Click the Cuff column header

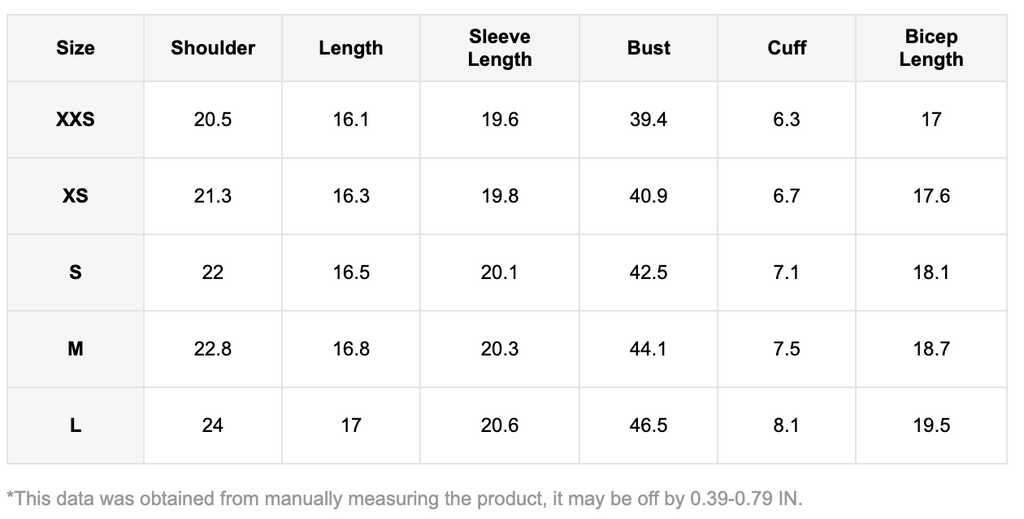point(787,48)
